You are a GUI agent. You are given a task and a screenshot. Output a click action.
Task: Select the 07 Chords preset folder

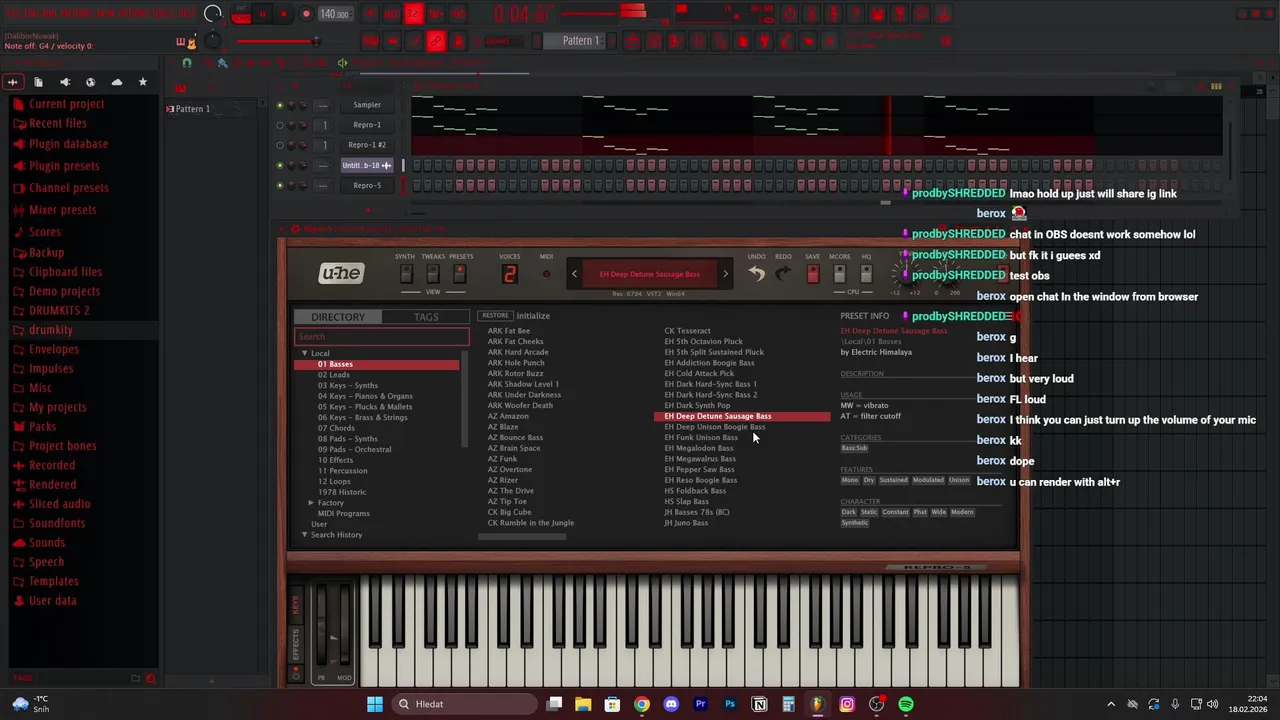click(336, 428)
